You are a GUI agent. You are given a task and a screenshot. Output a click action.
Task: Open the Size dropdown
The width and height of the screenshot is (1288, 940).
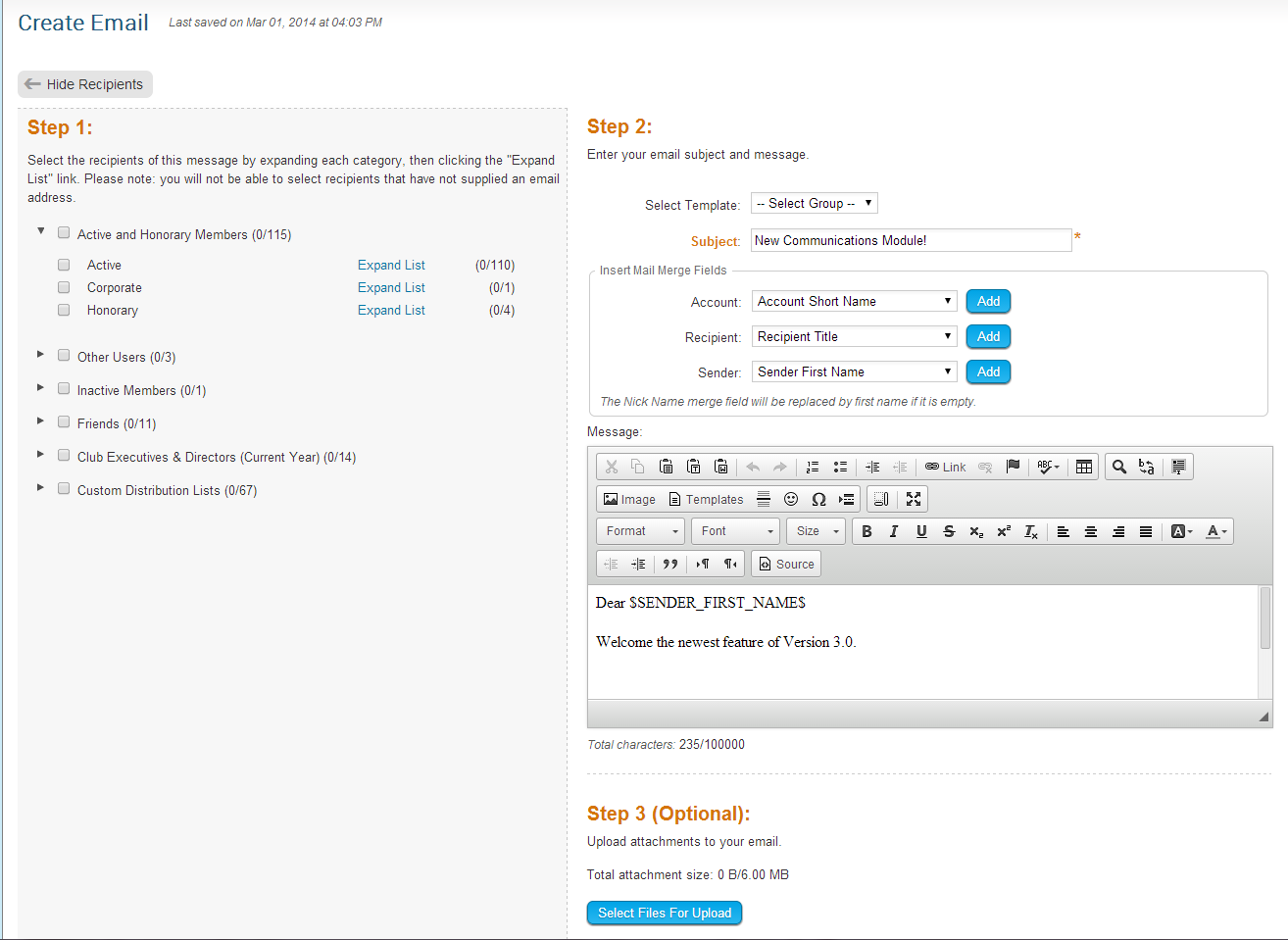816,531
